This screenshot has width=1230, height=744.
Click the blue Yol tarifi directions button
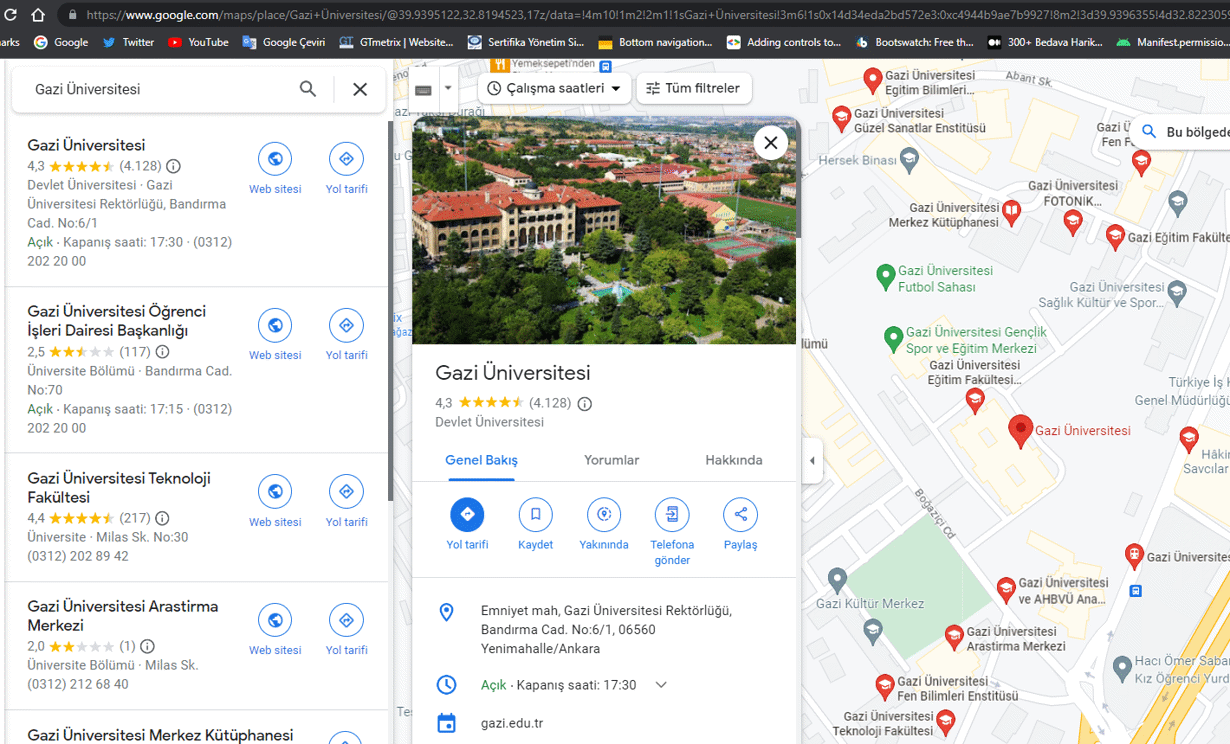click(467, 525)
